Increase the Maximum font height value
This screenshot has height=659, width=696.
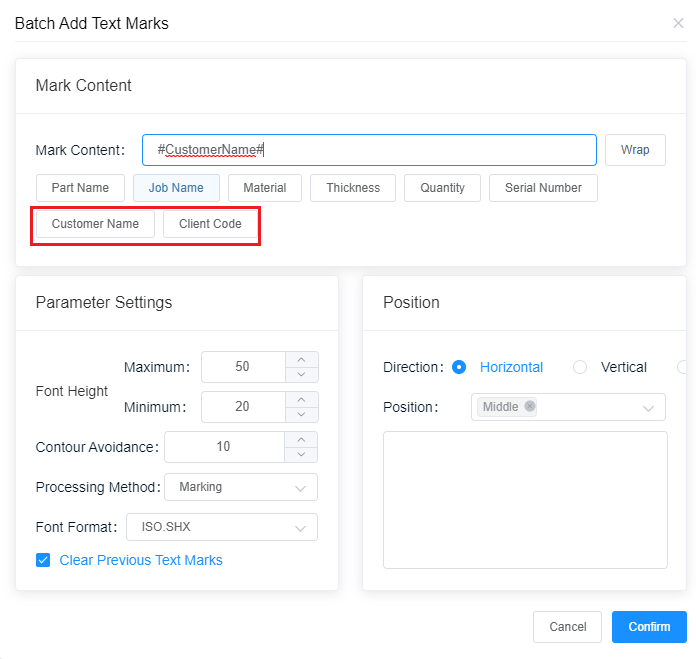(x=301, y=359)
